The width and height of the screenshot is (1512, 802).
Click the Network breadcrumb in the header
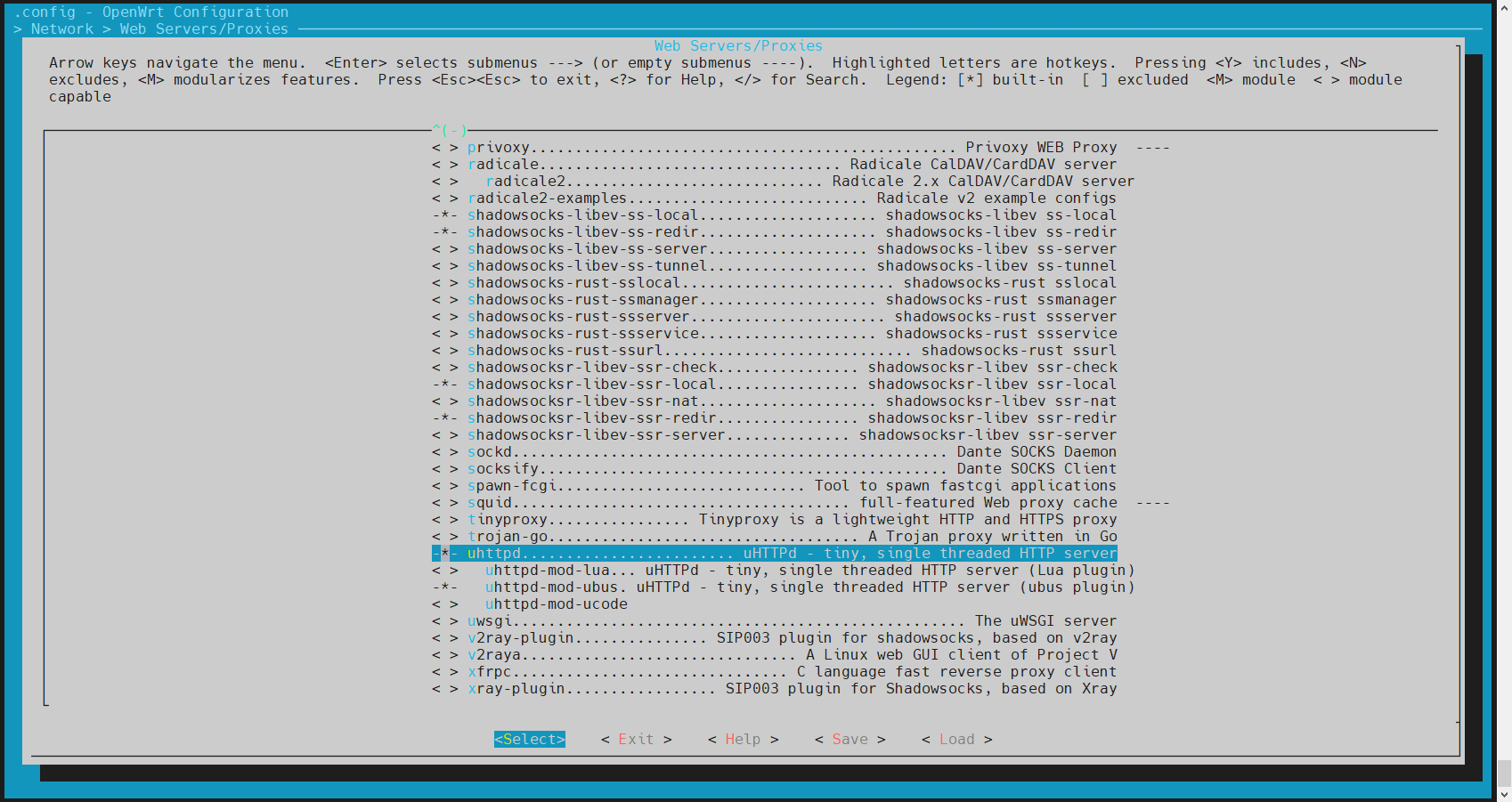click(x=61, y=29)
